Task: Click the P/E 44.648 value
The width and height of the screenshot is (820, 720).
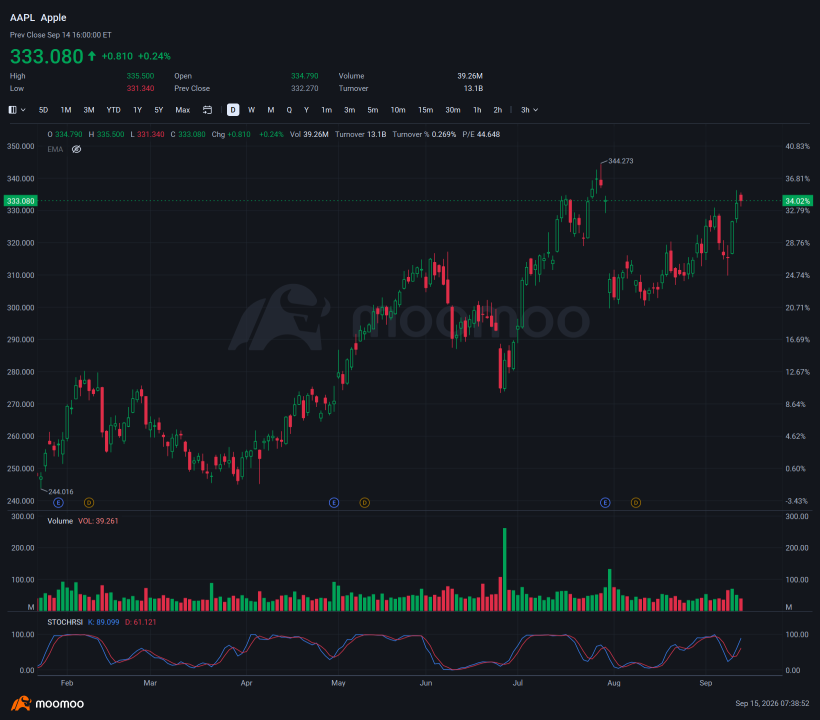Action: coord(481,134)
